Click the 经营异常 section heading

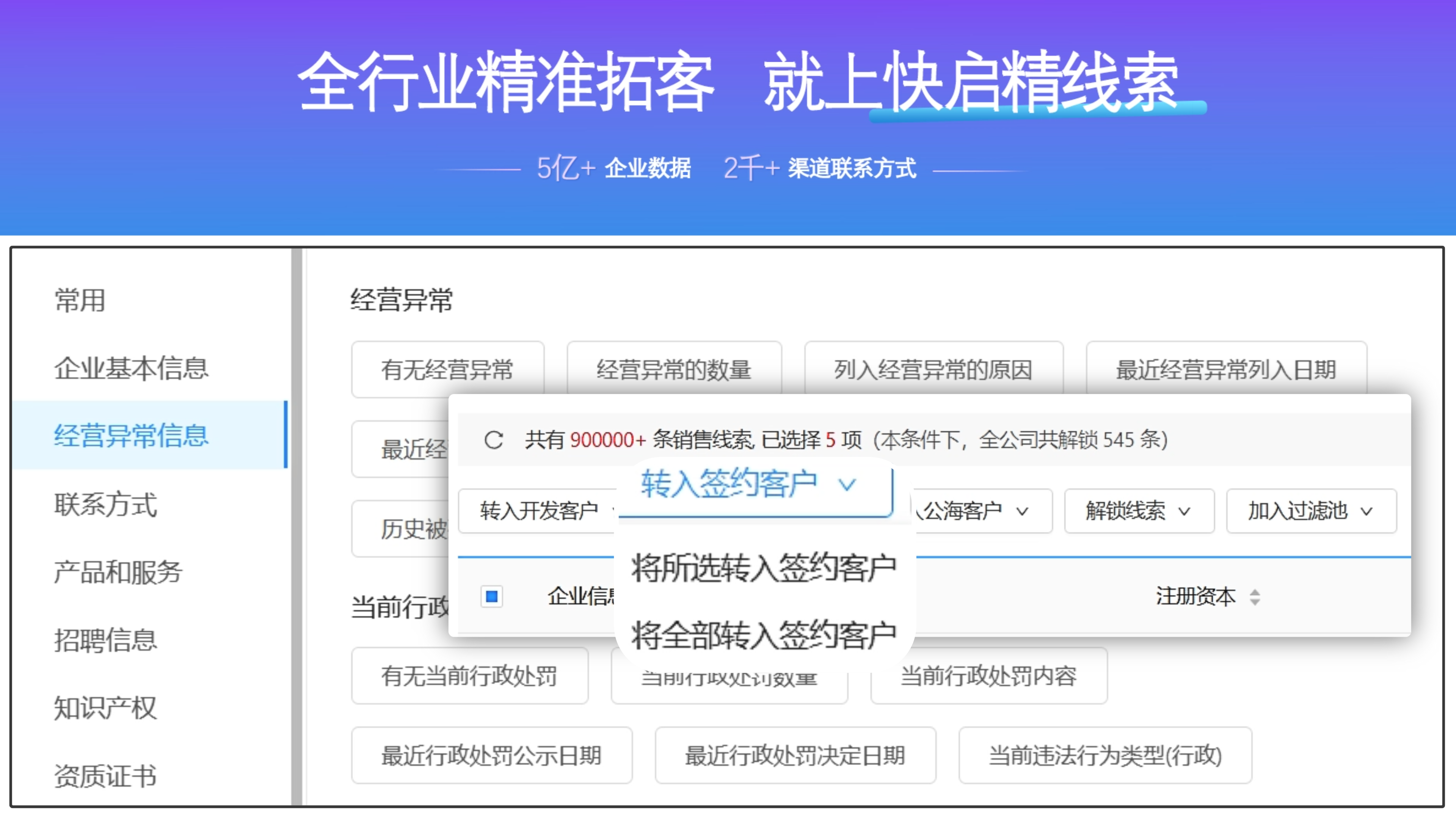(x=402, y=300)
